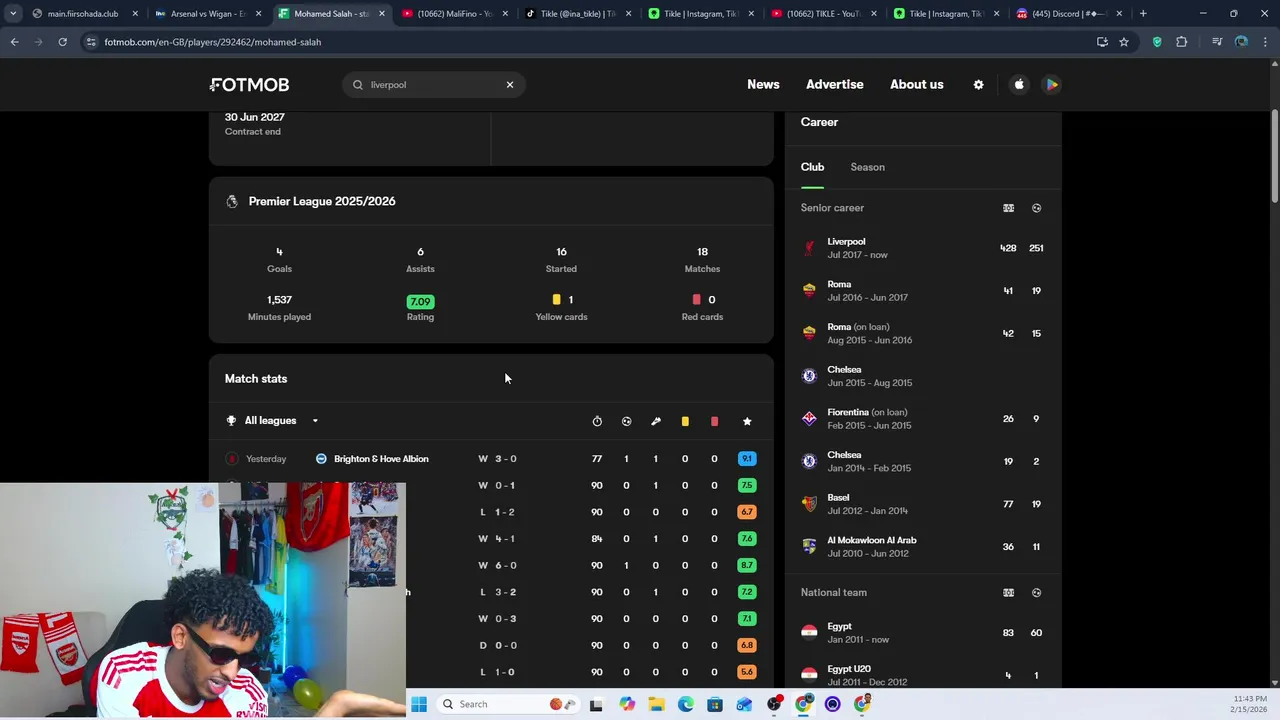Click minutes played clock column icon
1280x720 pixels.
point(597,421)
